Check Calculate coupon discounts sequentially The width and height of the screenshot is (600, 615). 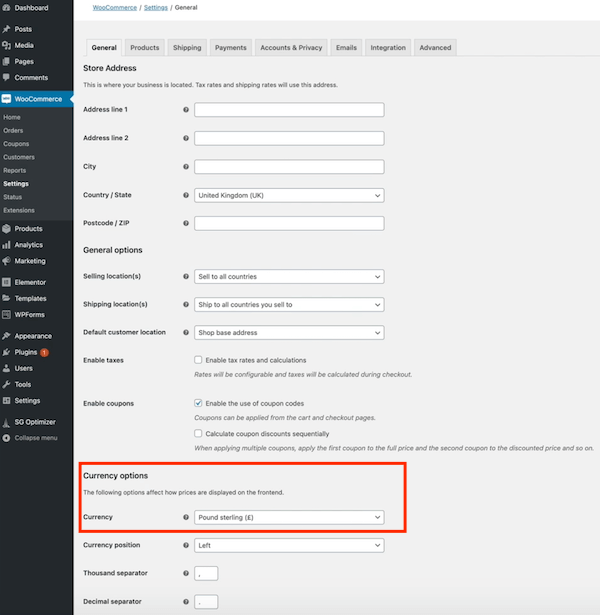[198, 434]
